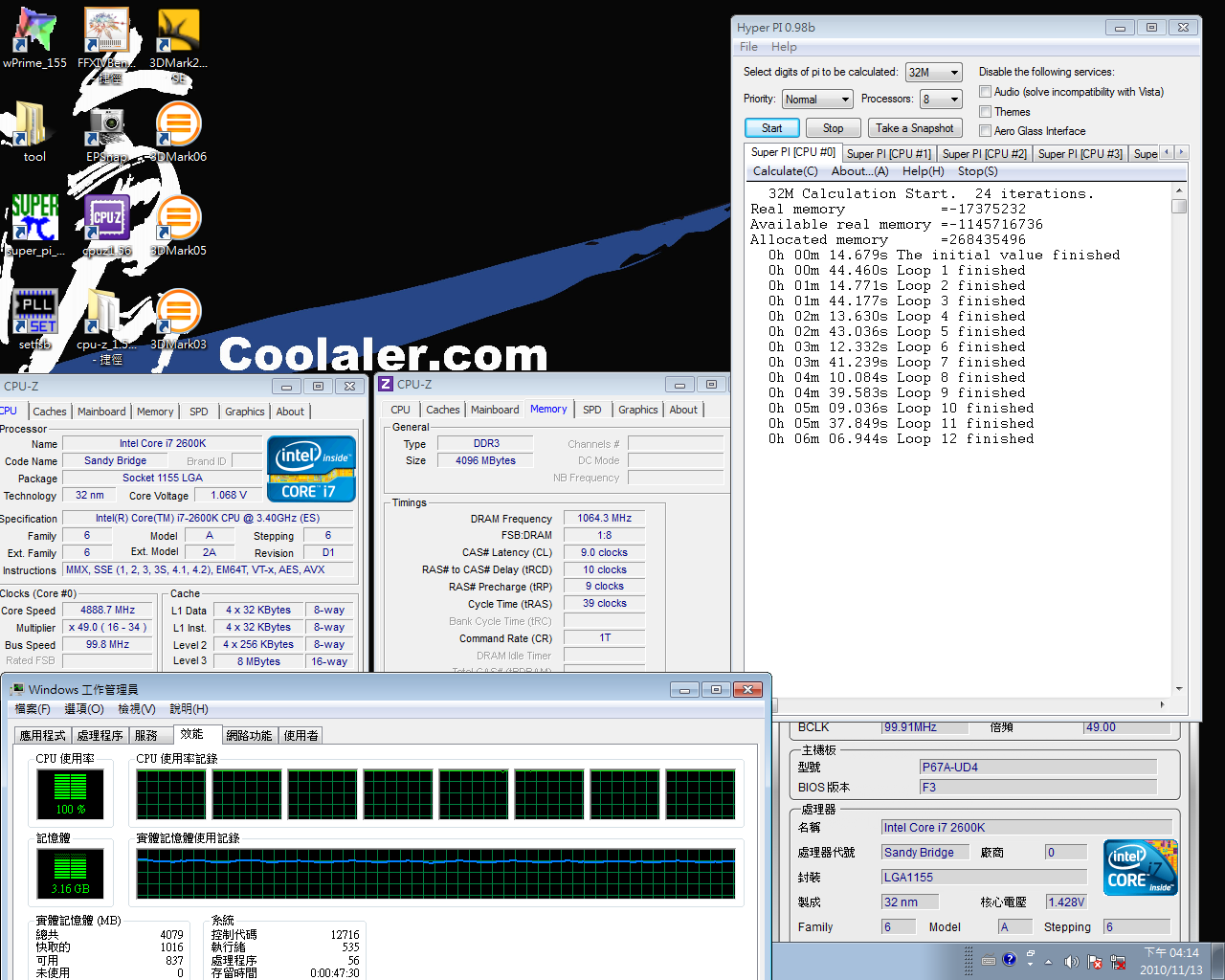Open the Processors count dropdown
This screenshot has width=1225, height=980.
941,100
